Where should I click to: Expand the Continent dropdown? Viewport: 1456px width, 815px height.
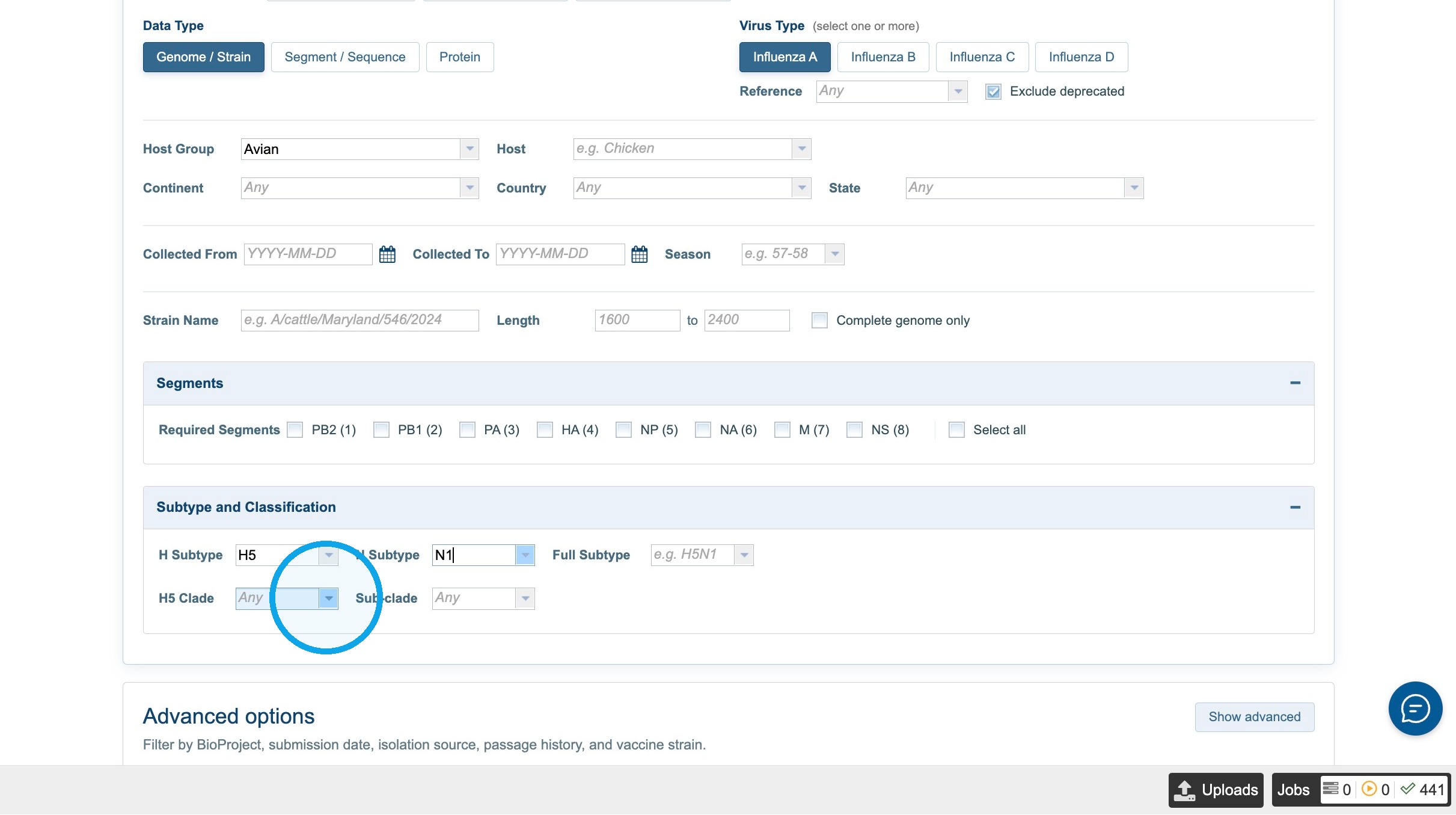click(x=470, y=188)
